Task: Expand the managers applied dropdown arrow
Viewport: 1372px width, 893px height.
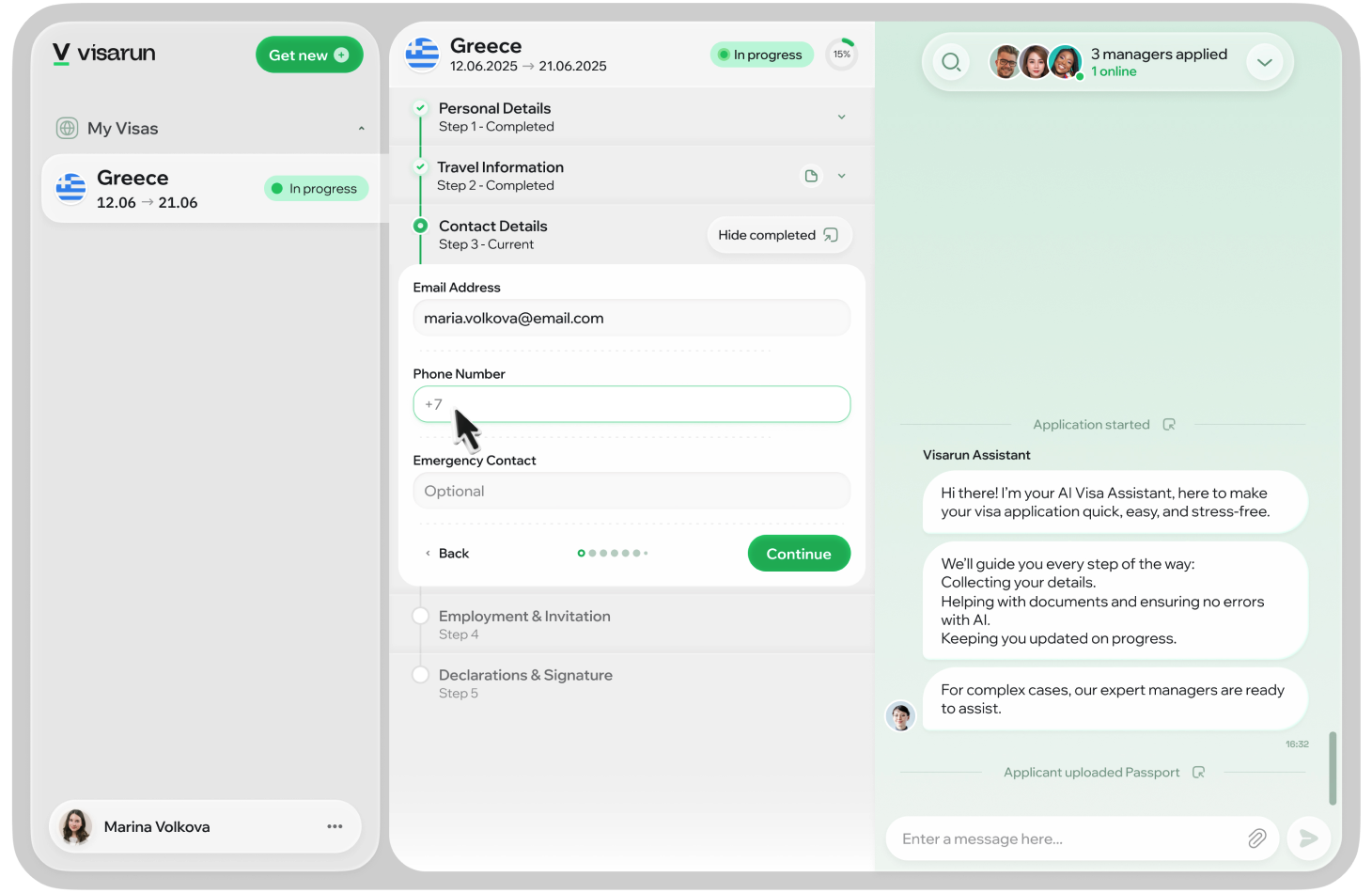Action: coord(1265,62)
